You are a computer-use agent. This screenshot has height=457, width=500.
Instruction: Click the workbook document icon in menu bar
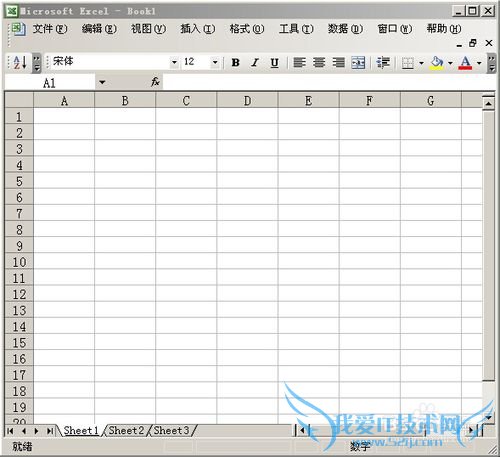[18, 29]
